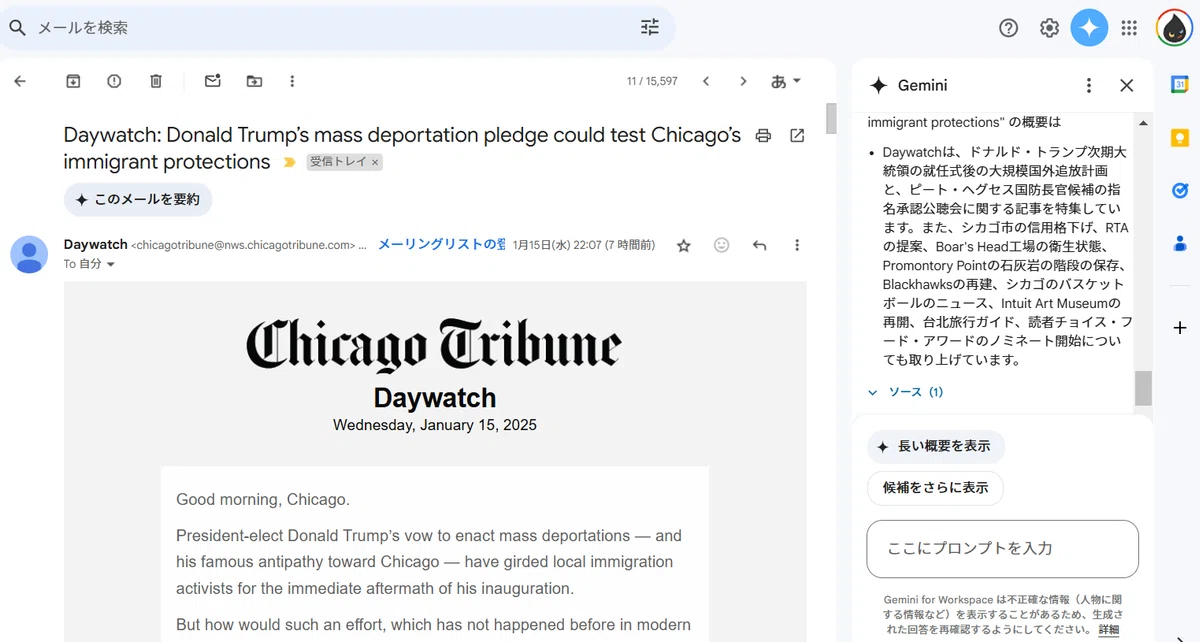Star this Daywatch email
This screenshot has width=1200, height=642.
684,245
